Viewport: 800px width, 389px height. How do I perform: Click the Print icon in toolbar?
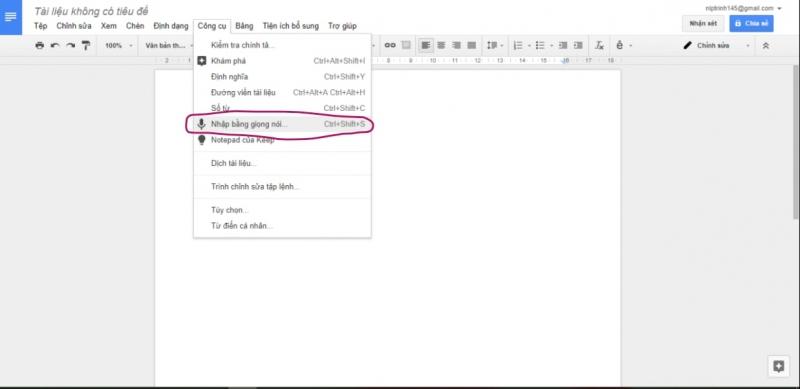point(40,45)
